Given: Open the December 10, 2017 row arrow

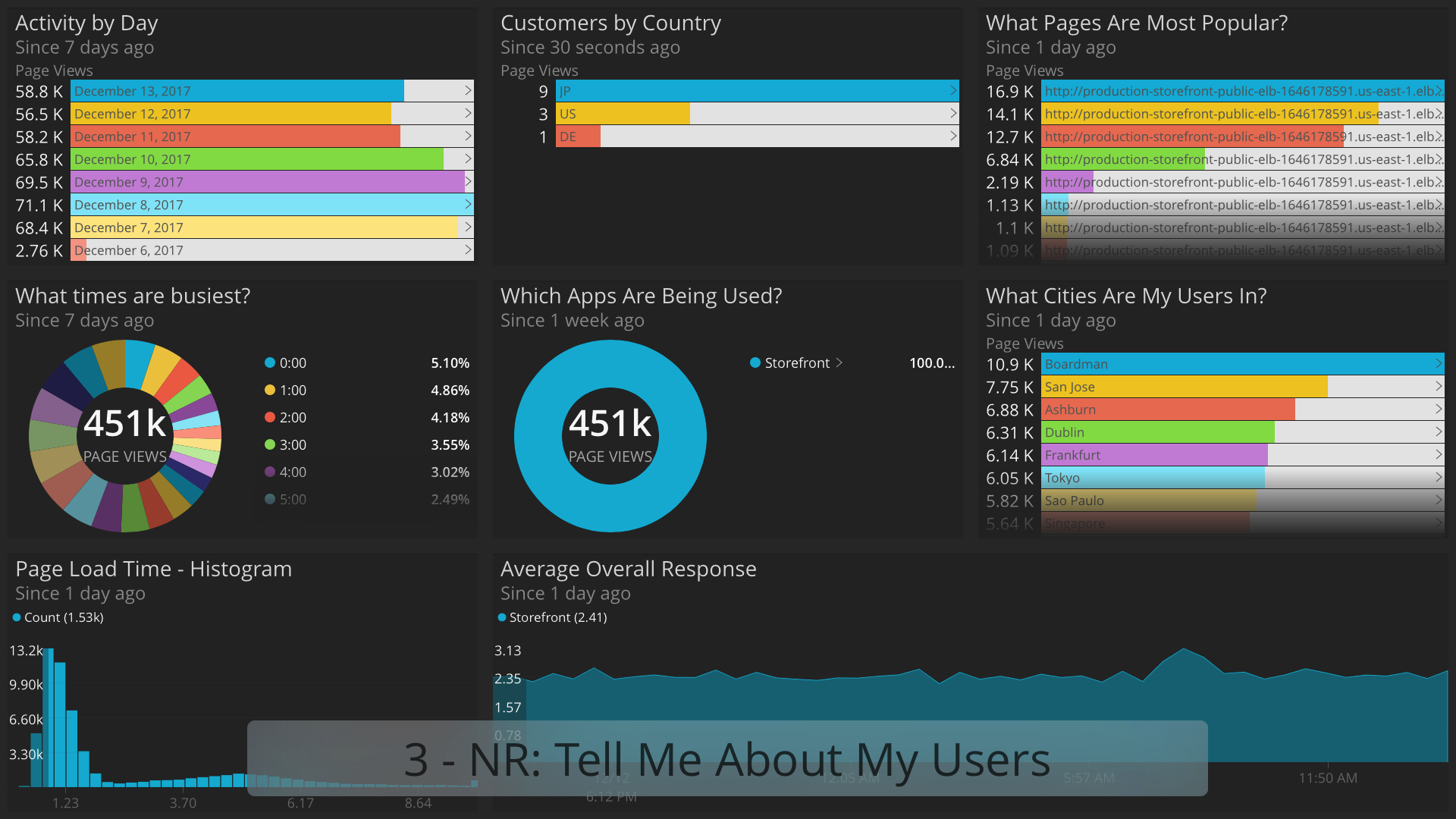Looking at the screenshot, I should tap(468, 159).
